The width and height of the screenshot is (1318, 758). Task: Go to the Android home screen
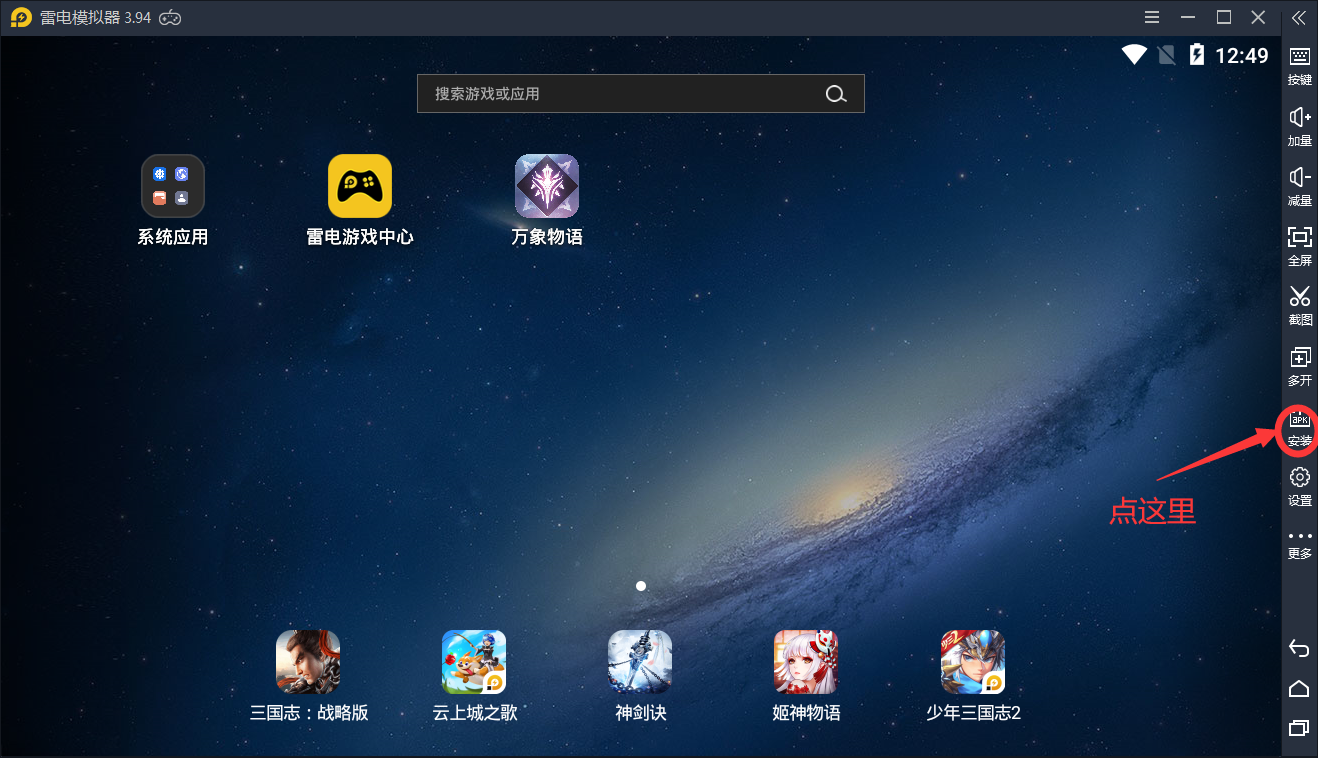(x=1299, y=688)
